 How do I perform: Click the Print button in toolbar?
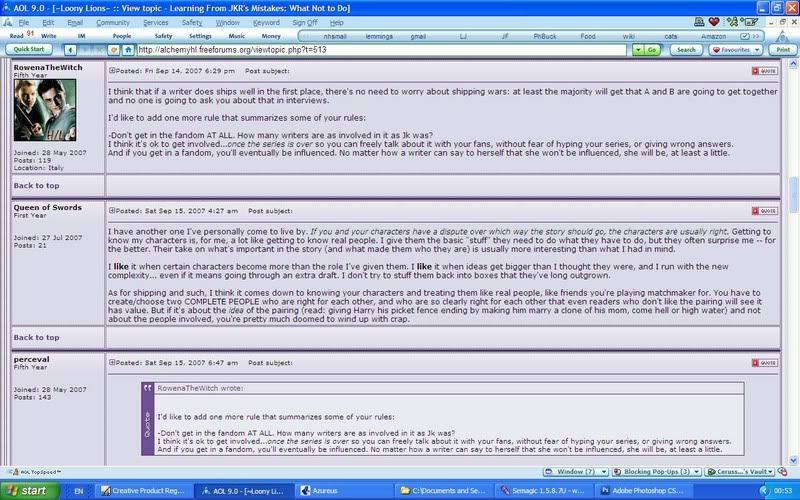click(780, 49)
